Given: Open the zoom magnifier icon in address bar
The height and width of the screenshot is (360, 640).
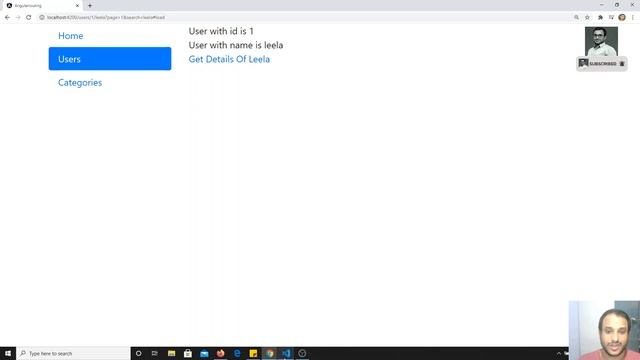Looking at the screenshot, I should click(576, 18).
